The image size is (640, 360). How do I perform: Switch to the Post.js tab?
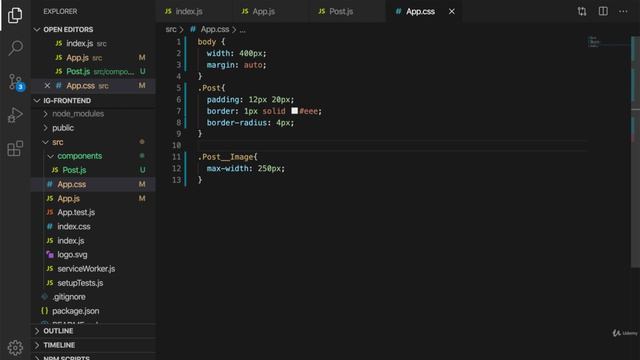coord(347,11)
